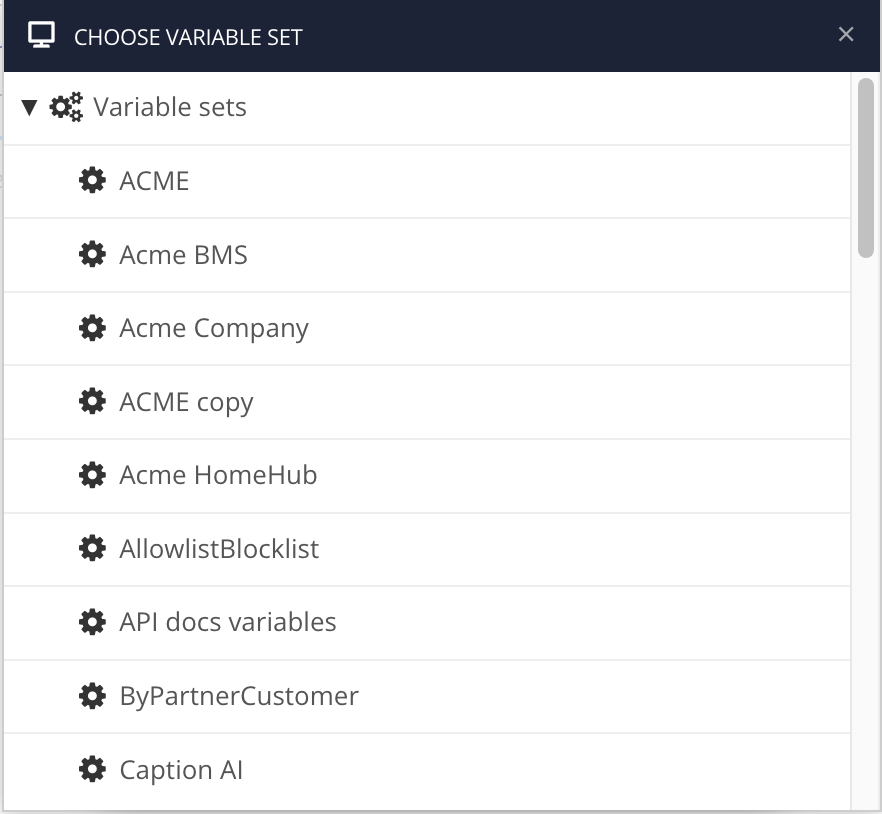The height and width of the screenshot is (814, 882).
Task: Click the gear icon beside Acme HomeHub
Action: click(93, 475)
